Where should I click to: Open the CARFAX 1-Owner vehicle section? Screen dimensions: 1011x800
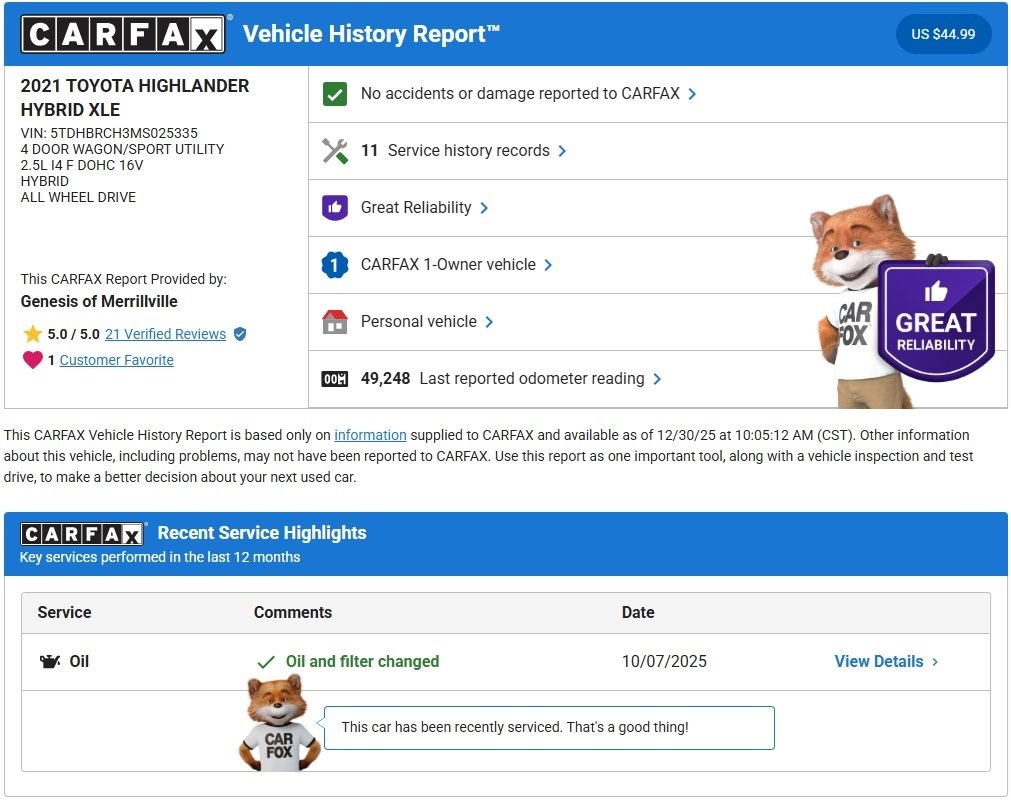point(448,265)
